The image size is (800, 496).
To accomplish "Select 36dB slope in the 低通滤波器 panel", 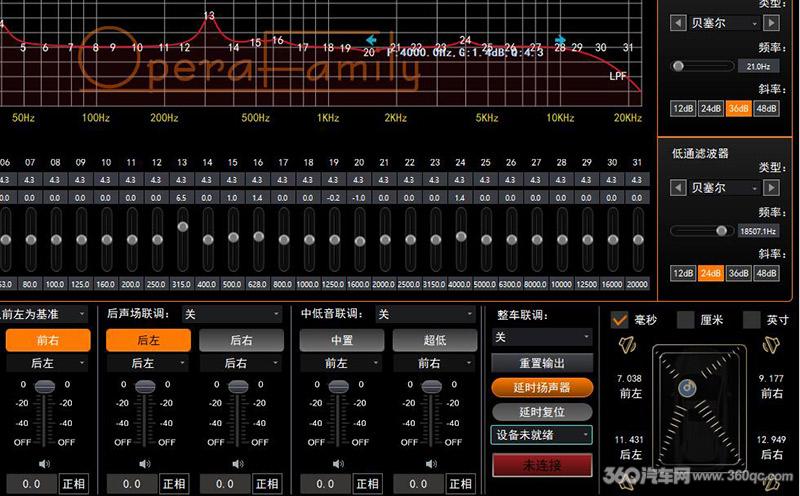I will click(738, 273).
